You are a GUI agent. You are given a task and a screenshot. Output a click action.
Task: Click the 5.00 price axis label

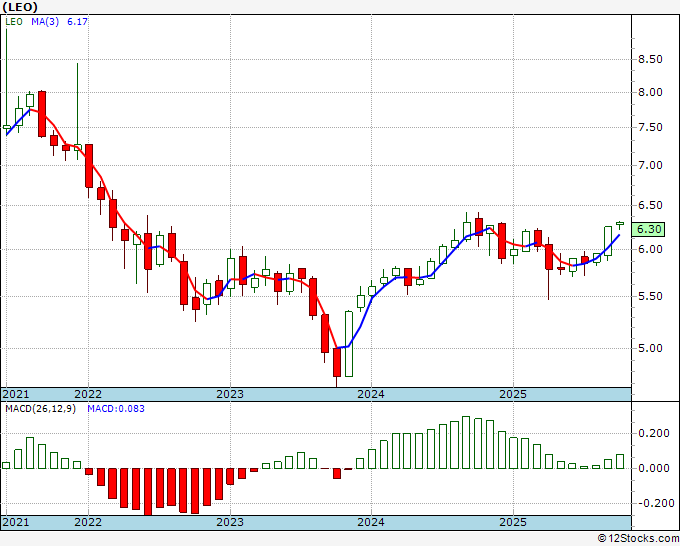650,348
